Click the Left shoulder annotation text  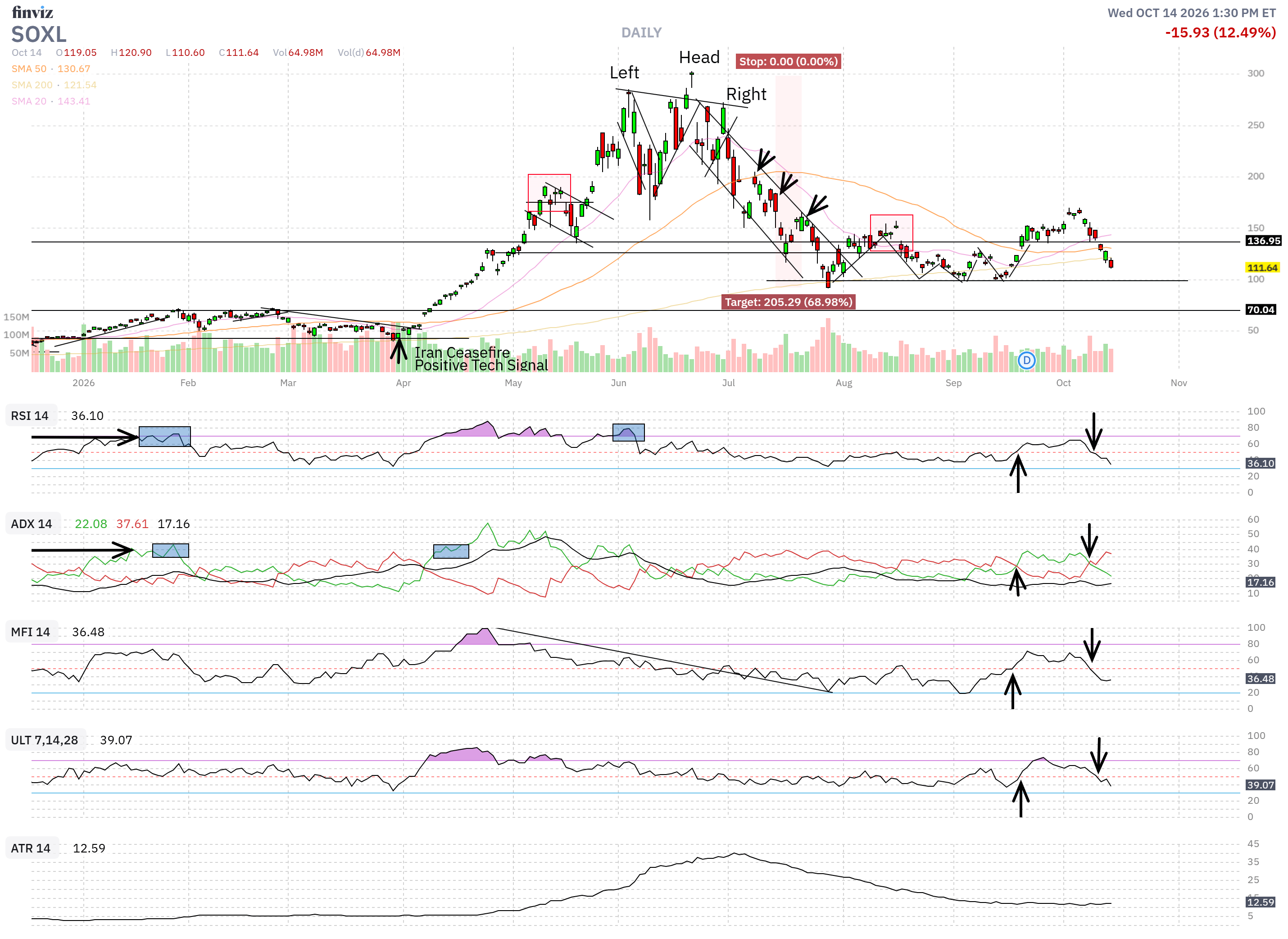pyautogui.click(x=624, y=73)
